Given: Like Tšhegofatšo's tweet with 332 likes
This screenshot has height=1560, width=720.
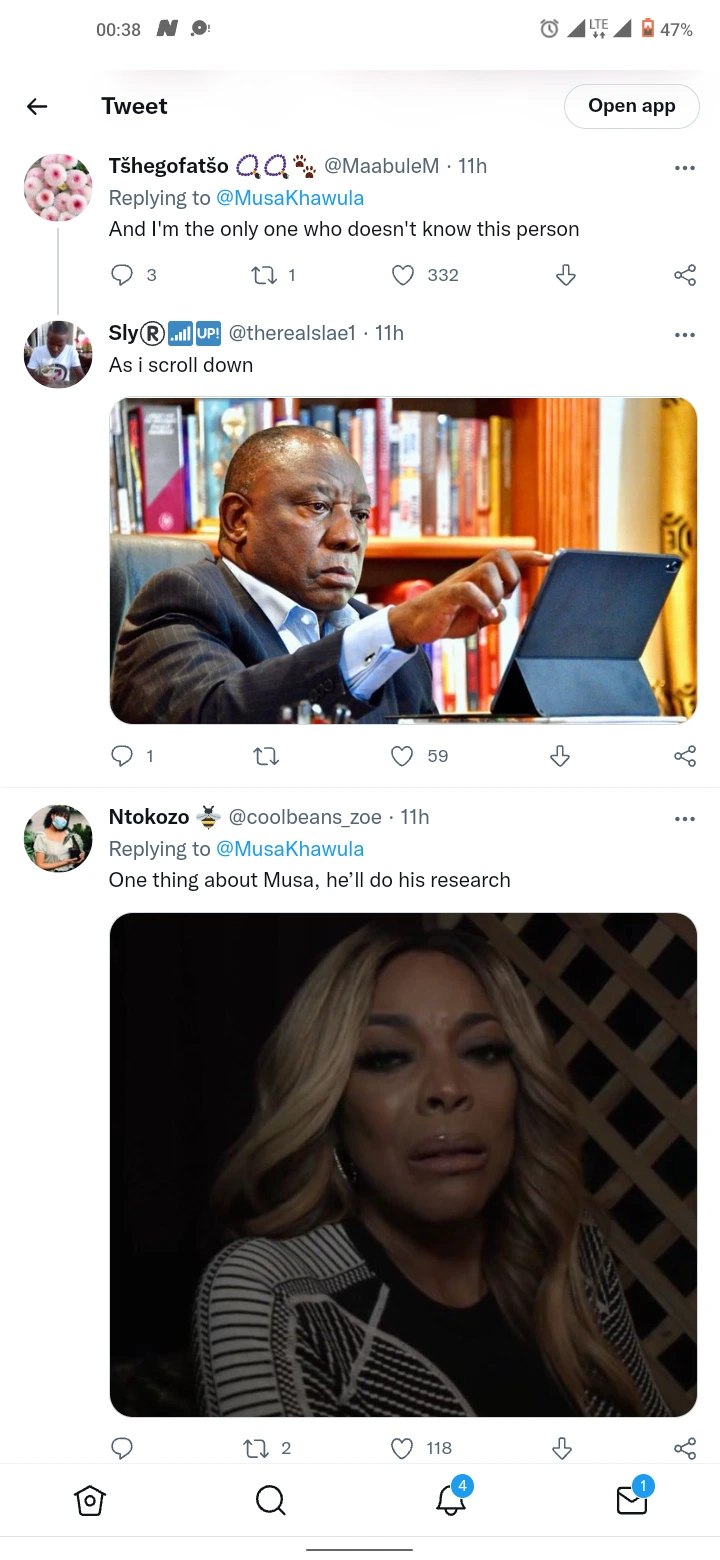Looking at the screenshot, I should 403,275.
